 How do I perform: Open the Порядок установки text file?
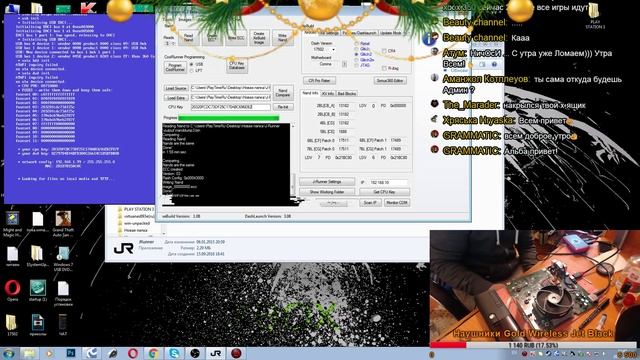coord(63,293)
